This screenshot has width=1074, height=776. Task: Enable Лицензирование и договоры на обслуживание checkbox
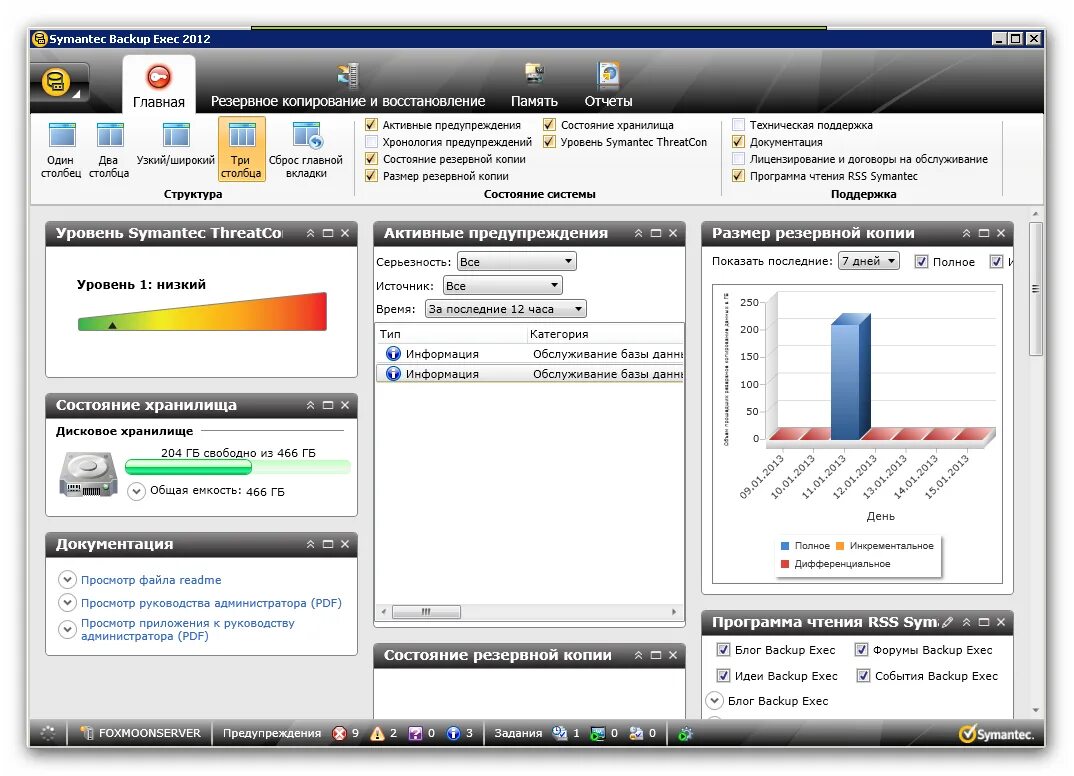click(738, 159)
